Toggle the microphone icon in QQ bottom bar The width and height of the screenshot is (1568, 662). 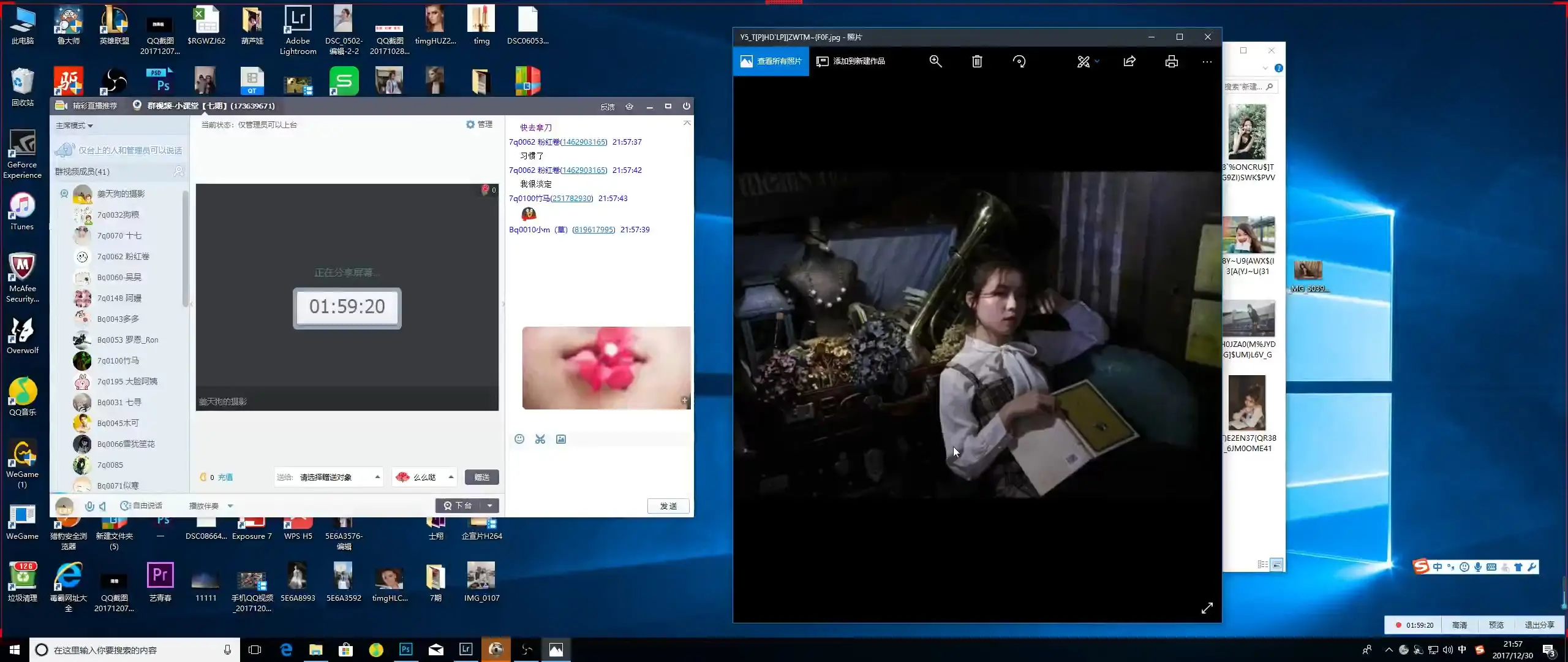[89, 506]
